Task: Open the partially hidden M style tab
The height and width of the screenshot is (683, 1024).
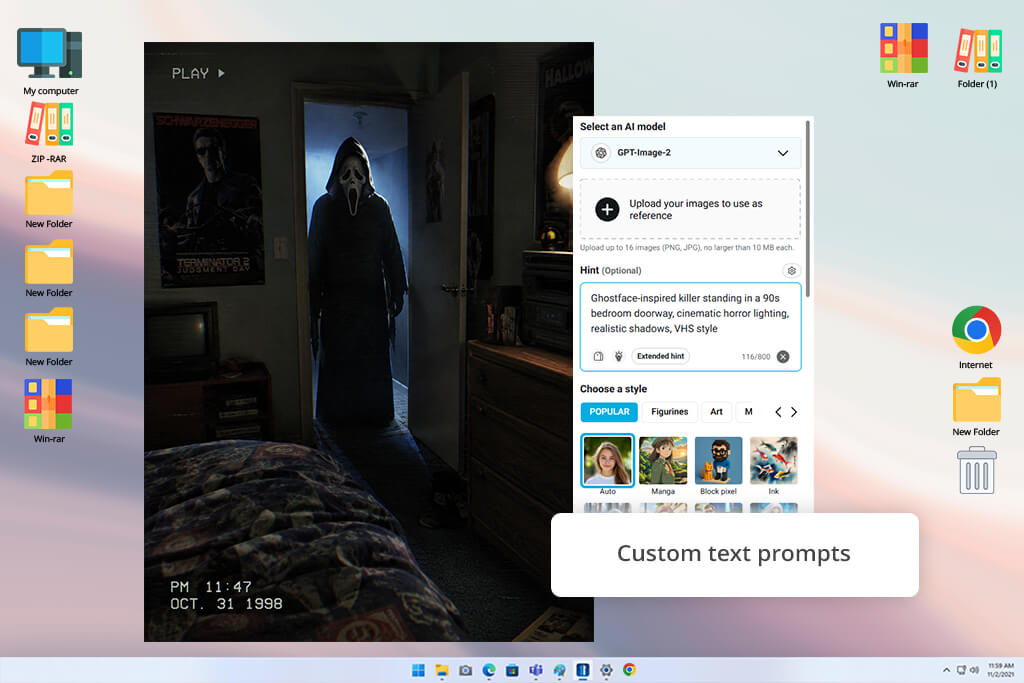Action: point(748,411)
